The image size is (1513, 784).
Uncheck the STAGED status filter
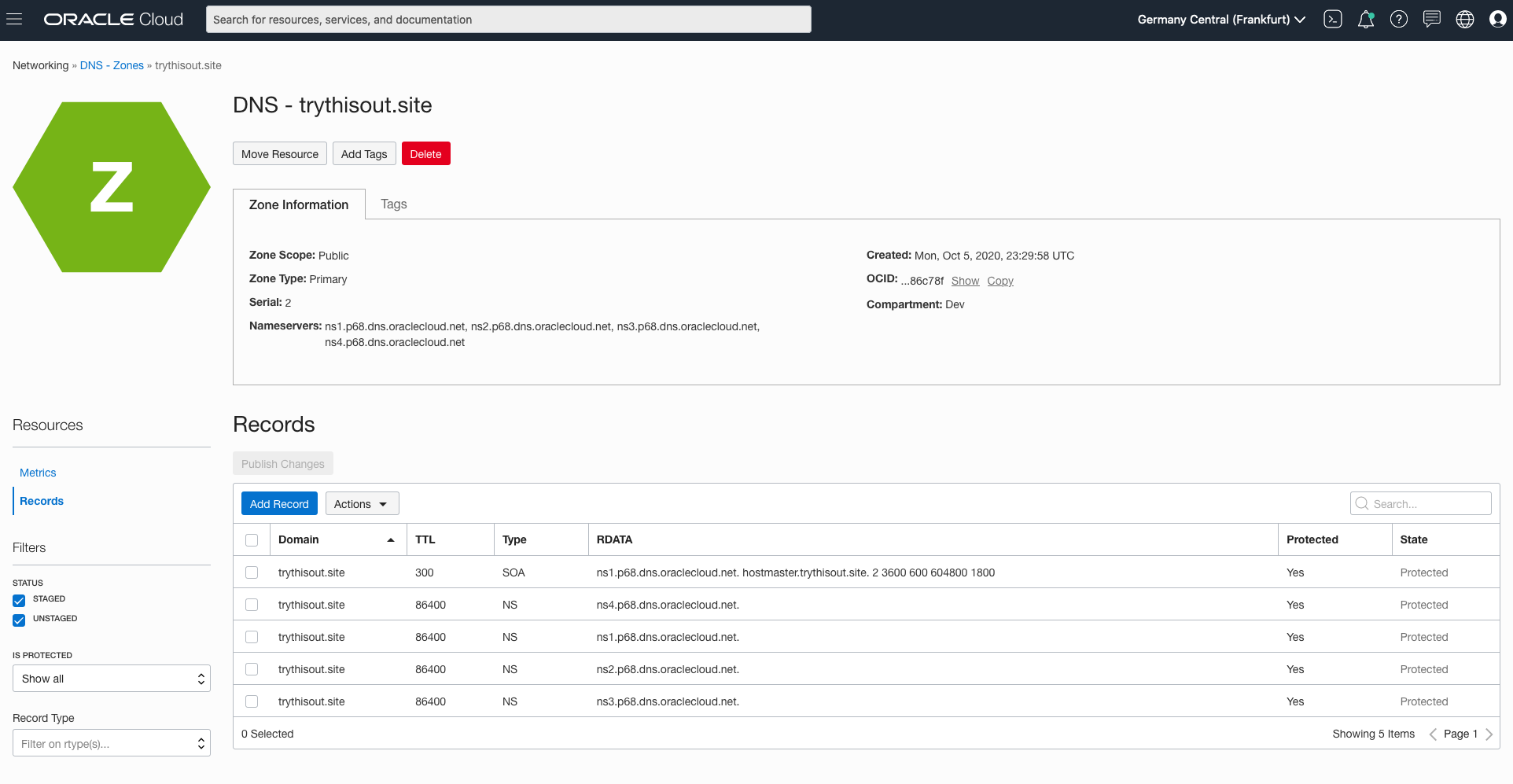pyautogui.click(x=19, y=600)
